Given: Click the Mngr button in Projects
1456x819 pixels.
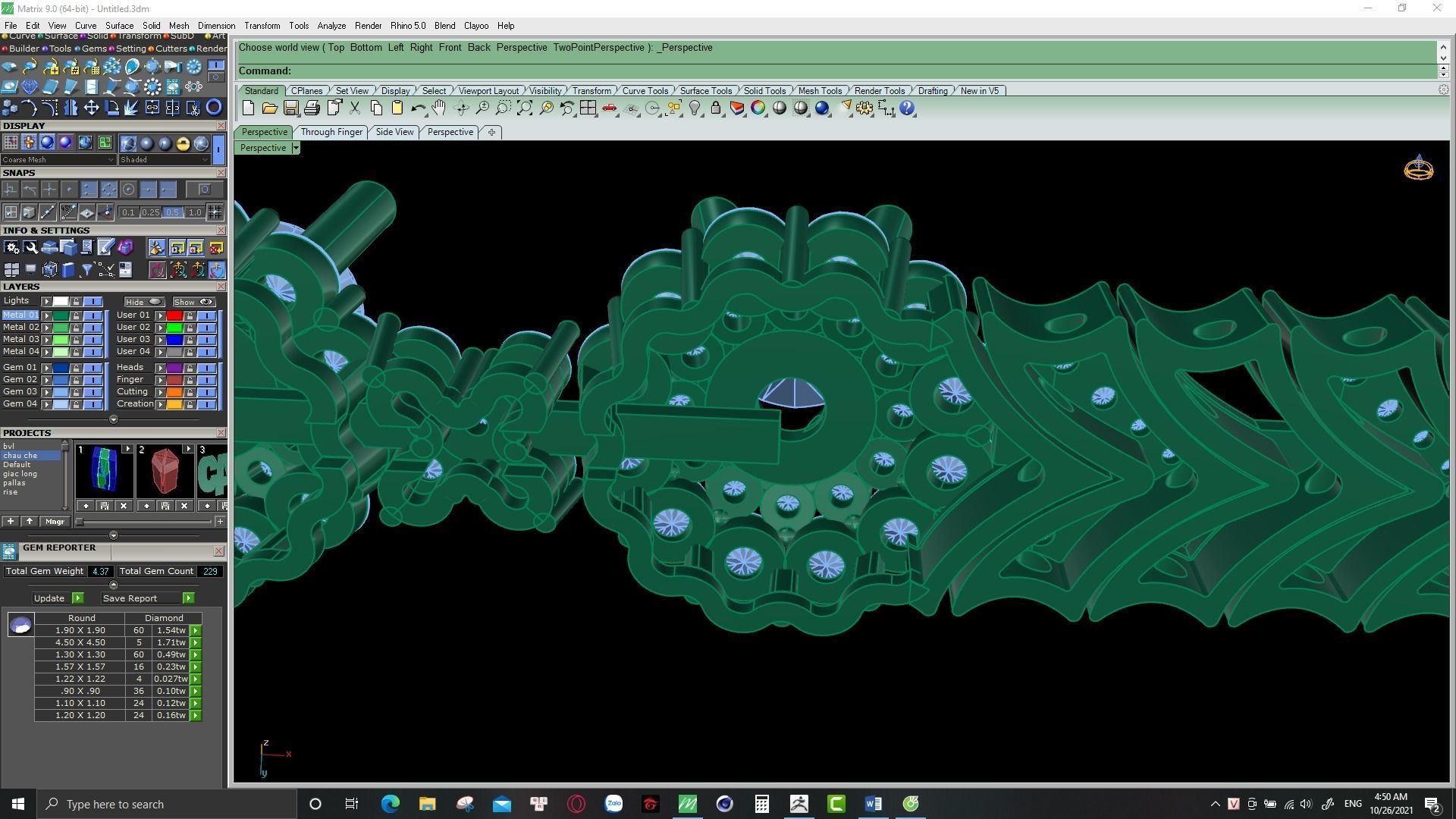Looking at the screenshot, I should pos(55,522).
